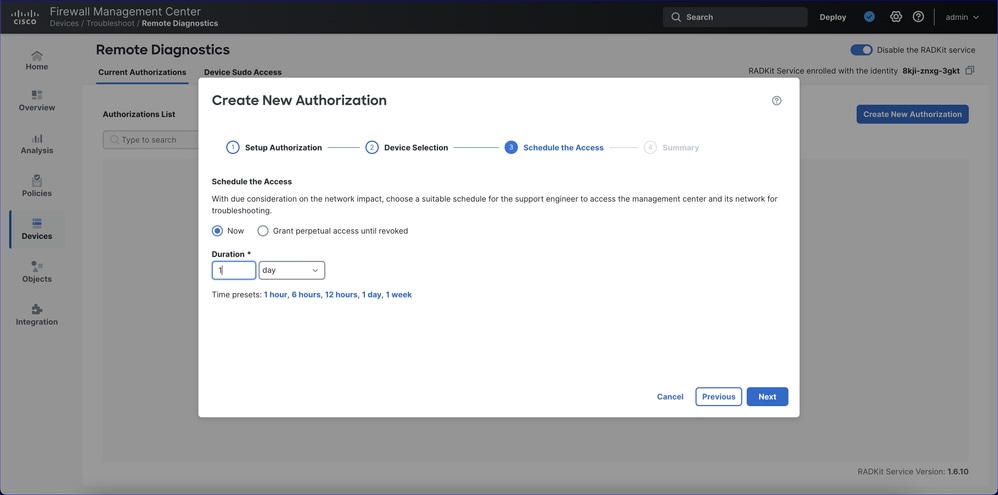Click the settings gear icon in header
This screenshot has height=495, width=998.
[896, 17]
